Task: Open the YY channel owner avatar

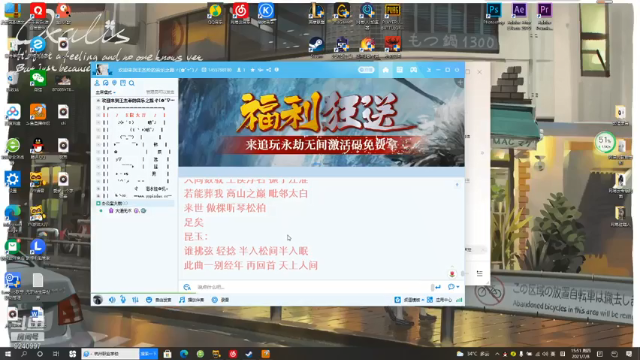Action: point(102,70)
